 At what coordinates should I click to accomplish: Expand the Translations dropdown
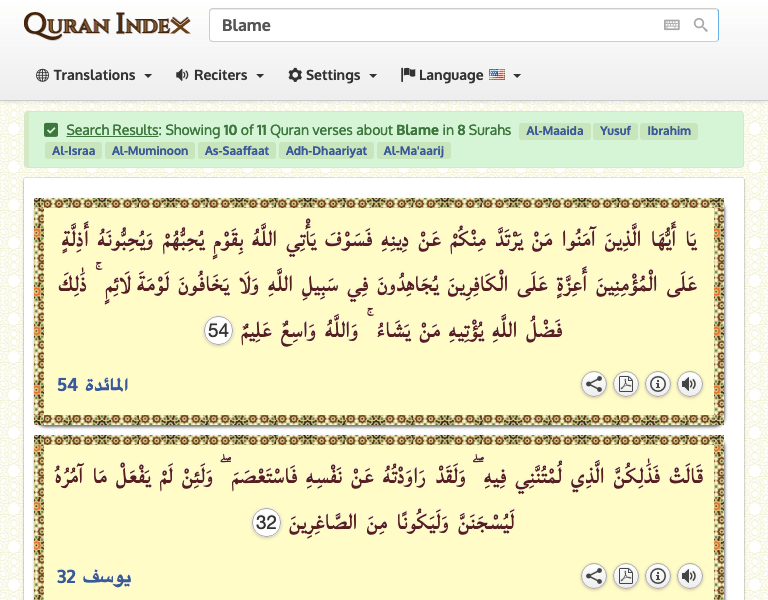(94, 75)
